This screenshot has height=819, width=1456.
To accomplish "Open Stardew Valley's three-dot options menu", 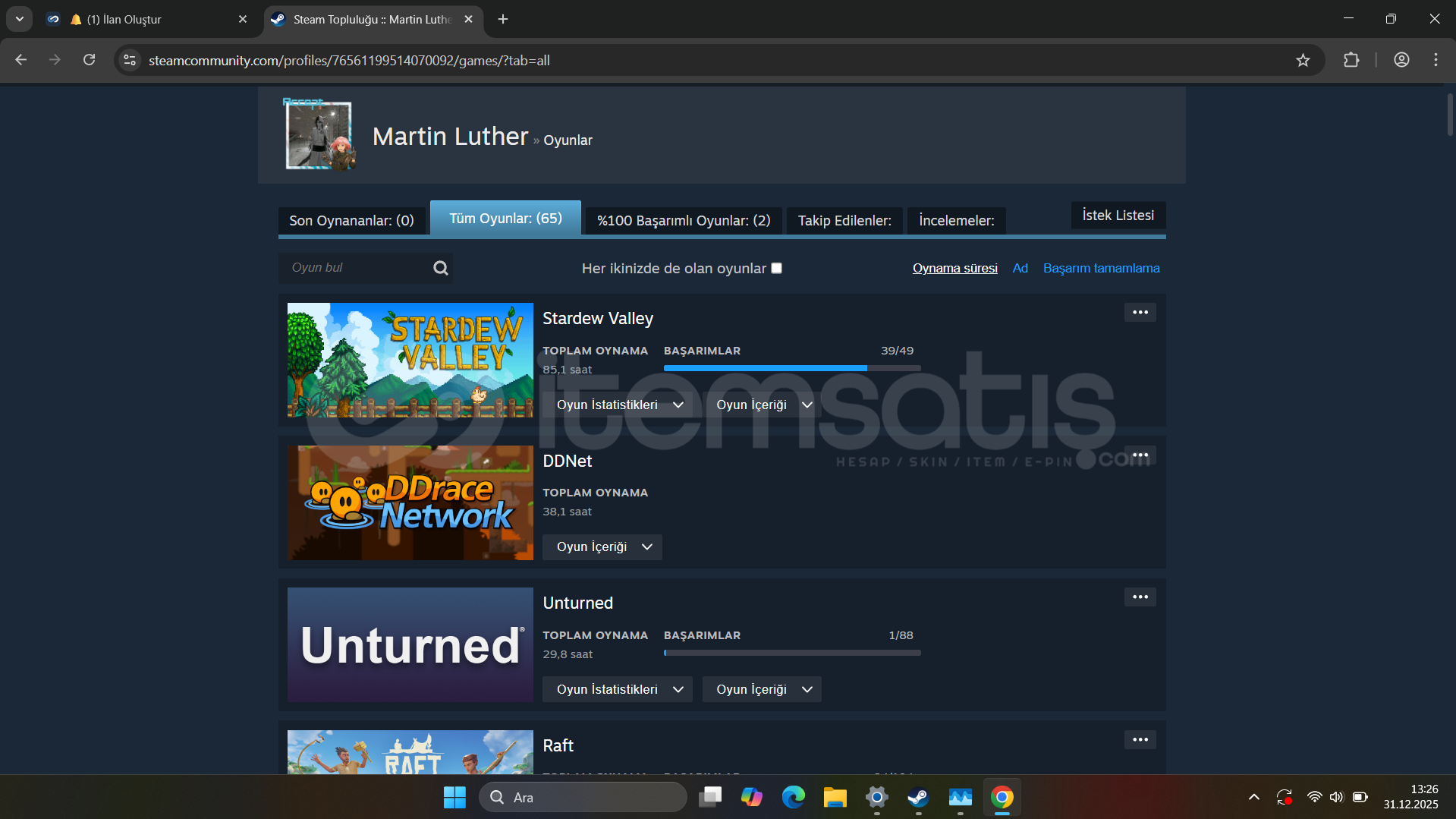I will click(1140, 313).
